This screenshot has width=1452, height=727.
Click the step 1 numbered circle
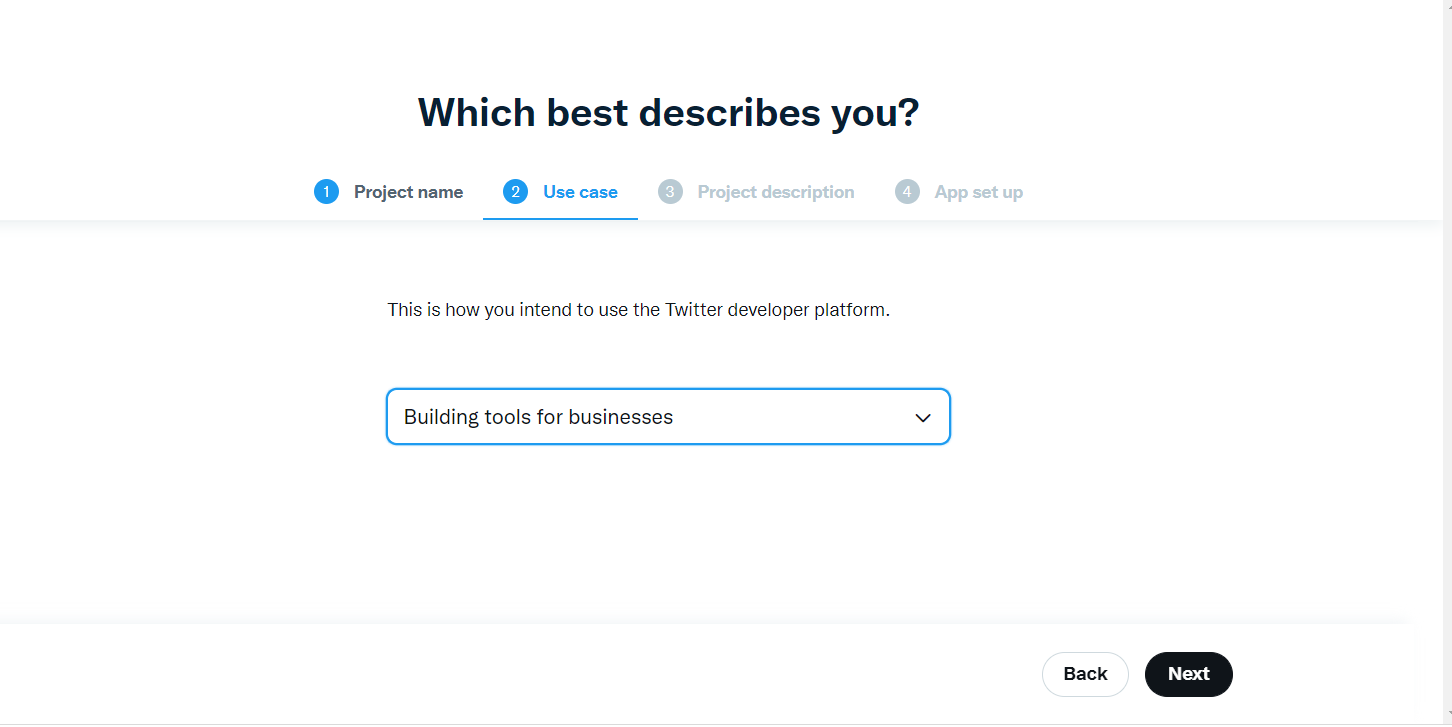(x=326, y=191)
